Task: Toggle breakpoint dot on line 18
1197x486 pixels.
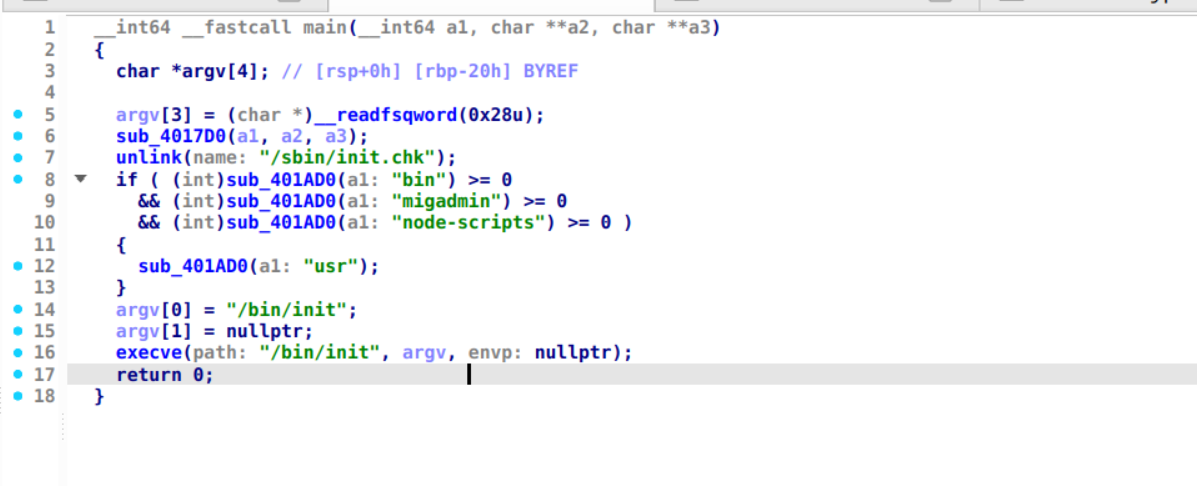Action: [x=18, y=396]
